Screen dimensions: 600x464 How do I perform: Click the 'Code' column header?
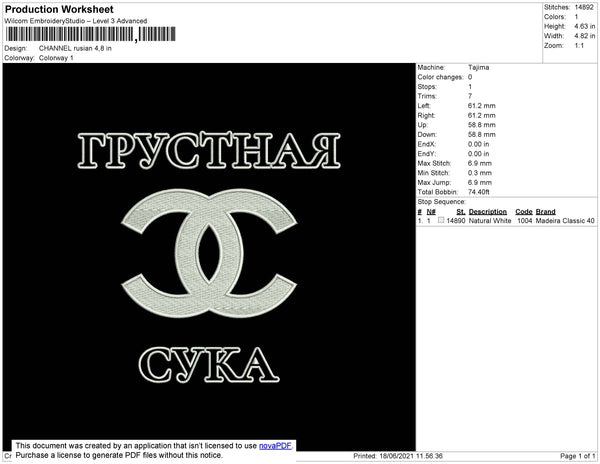pos(524,212)
